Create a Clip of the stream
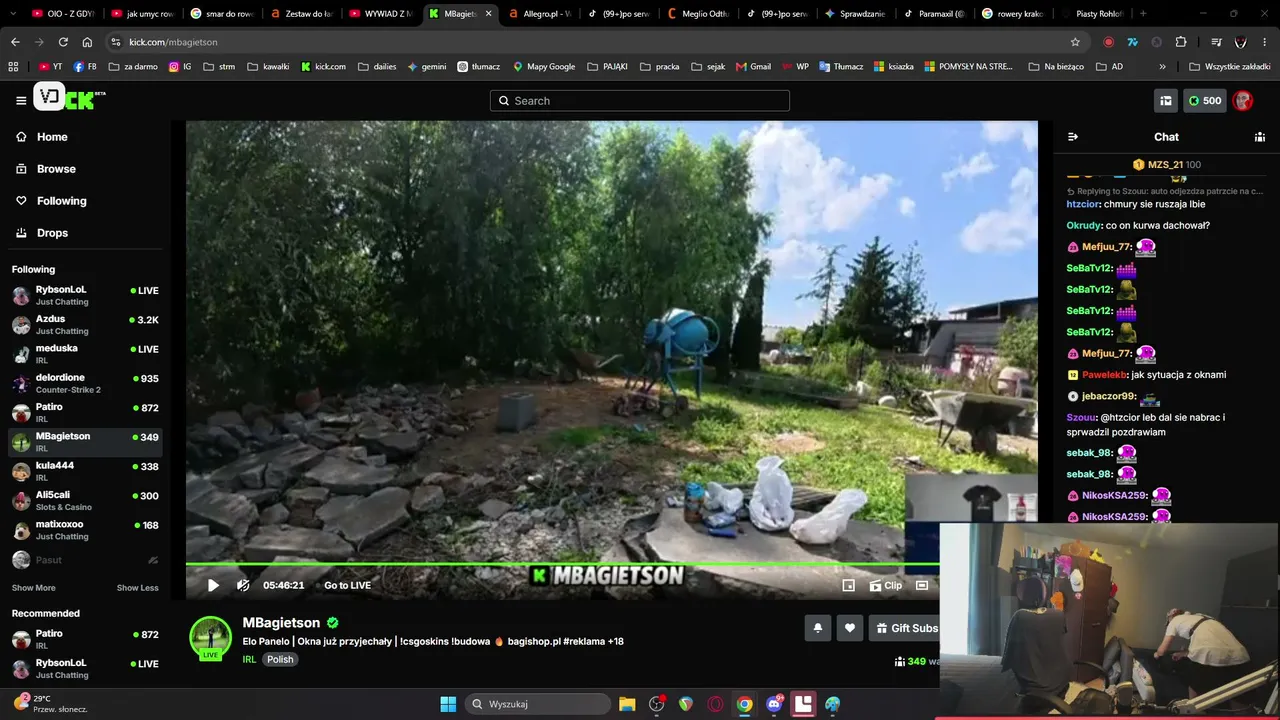The height and width of the screenshot is (720, 1280). 886,585
